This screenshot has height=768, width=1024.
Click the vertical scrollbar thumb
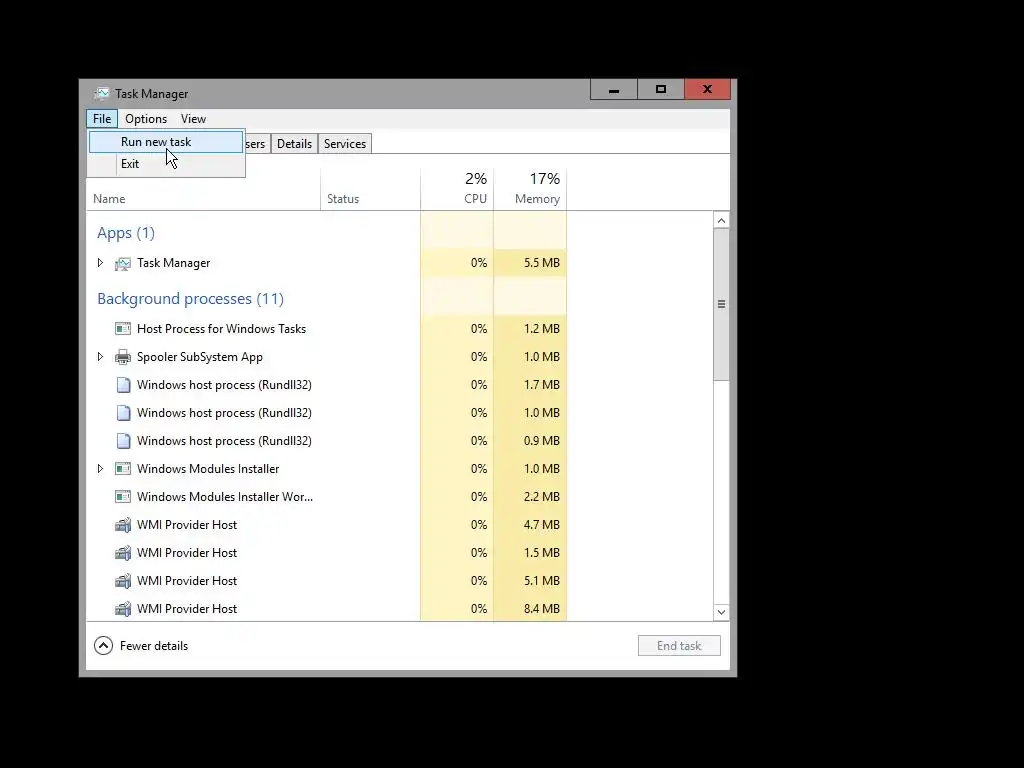[x=721, y=304]
